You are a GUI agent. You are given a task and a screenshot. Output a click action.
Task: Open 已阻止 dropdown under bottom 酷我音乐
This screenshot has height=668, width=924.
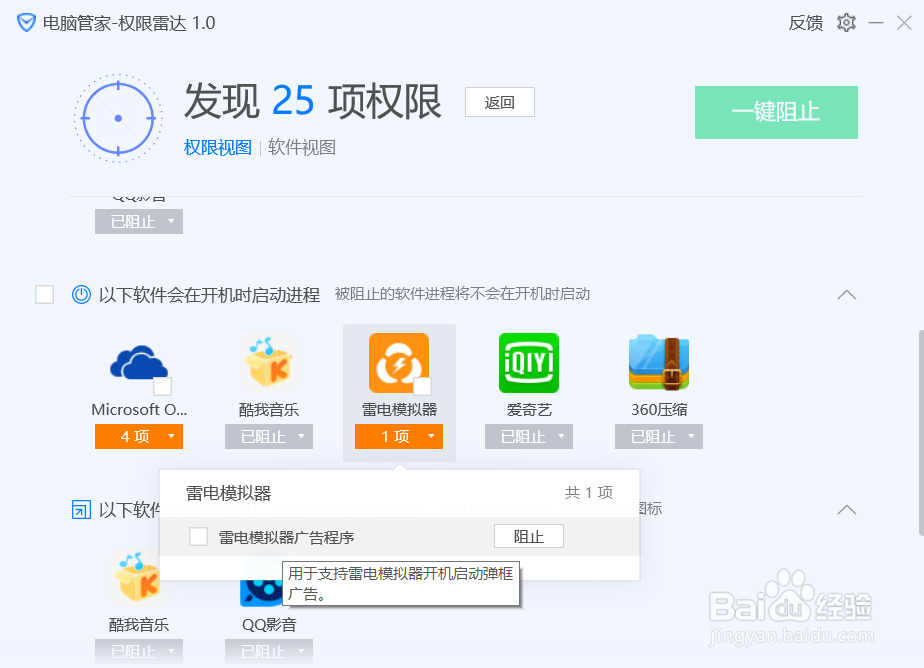(139, 651)
